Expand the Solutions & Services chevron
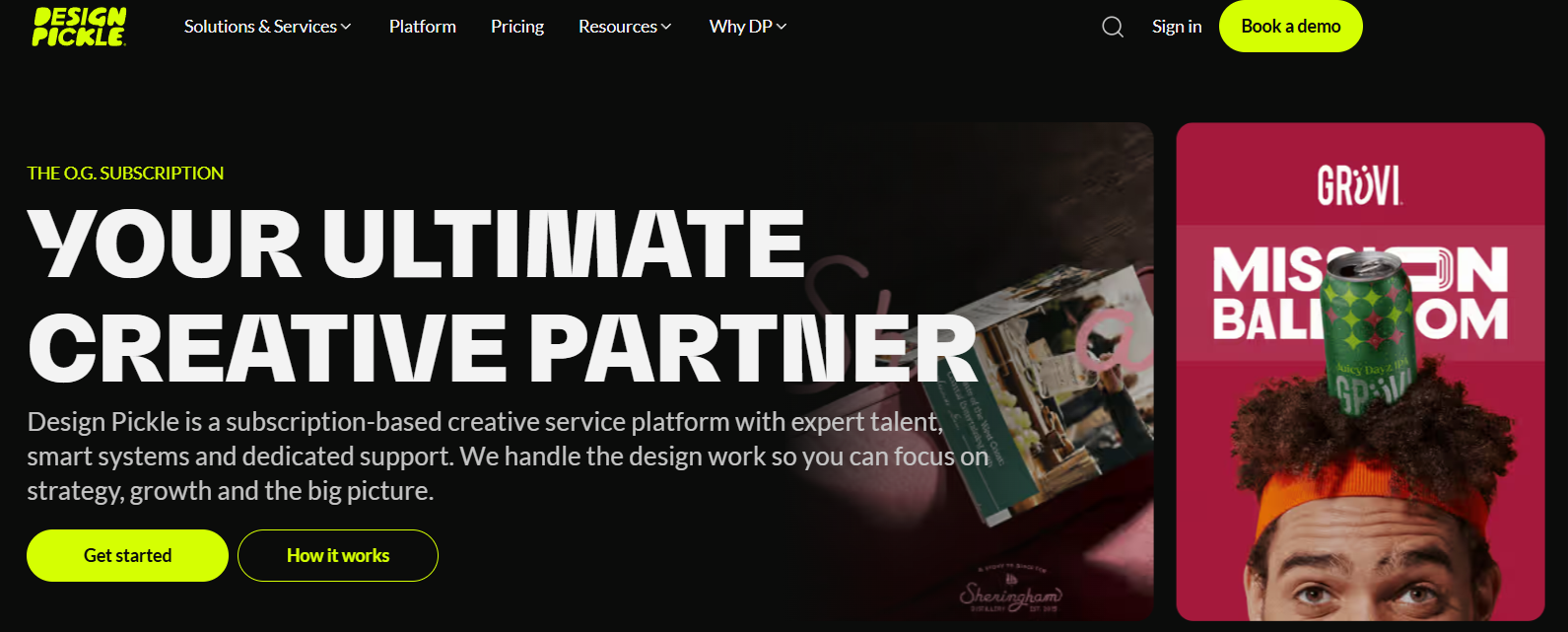Screen dimensions: 1568x632 click(x=346, y=28)
